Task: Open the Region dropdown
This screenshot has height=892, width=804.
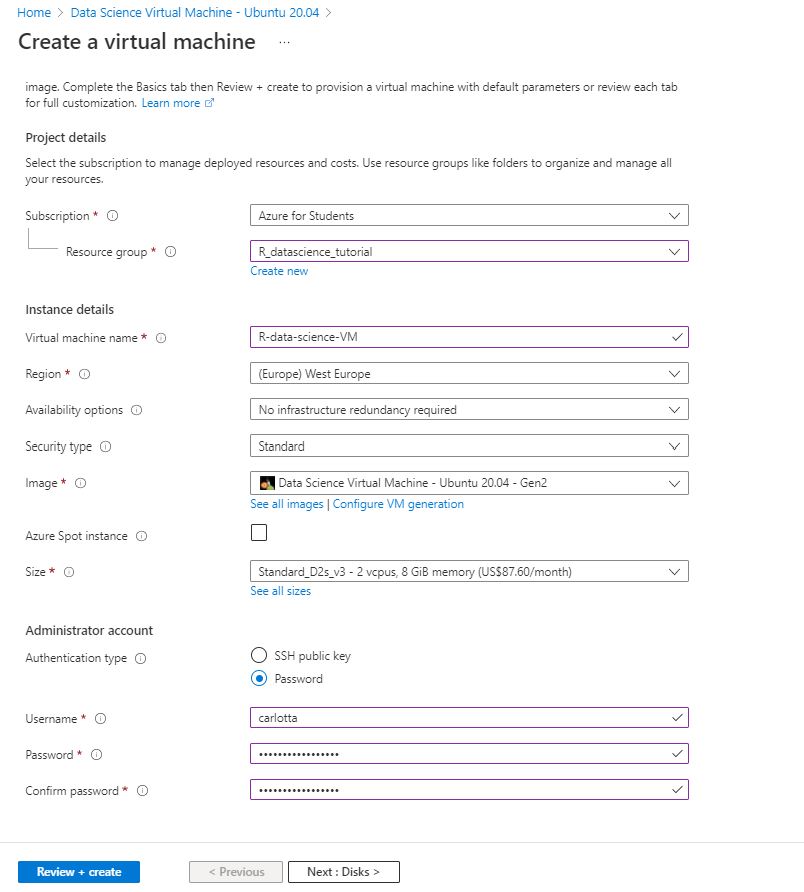Action: coord(469,374)
